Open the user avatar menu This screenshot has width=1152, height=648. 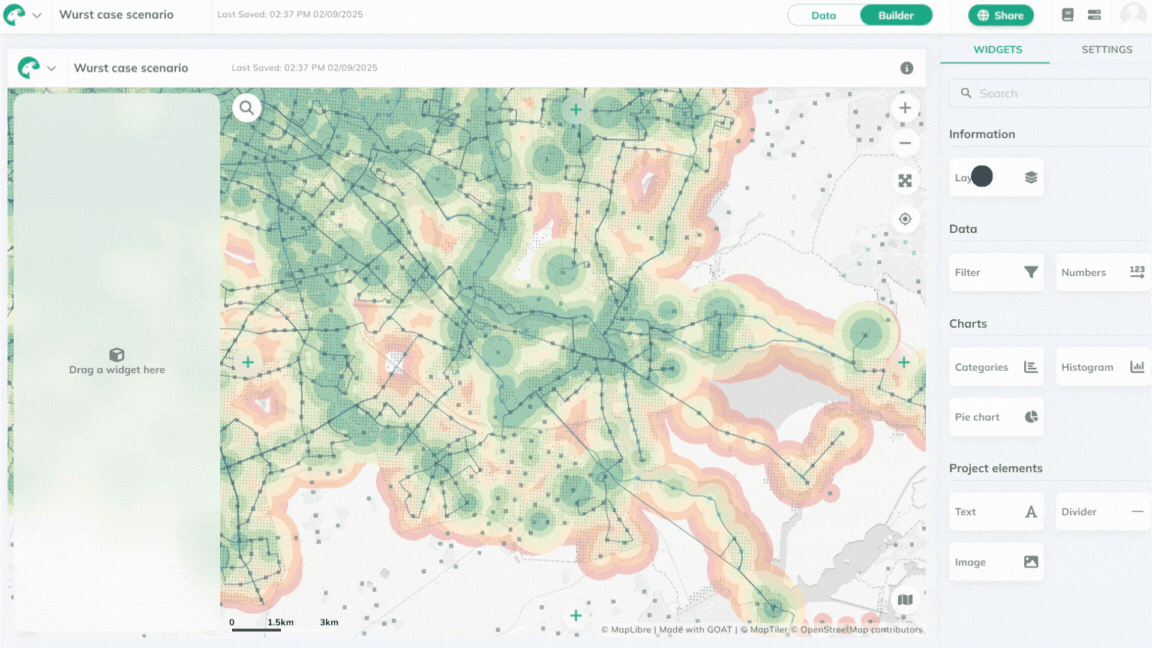tap(1132, 15)
